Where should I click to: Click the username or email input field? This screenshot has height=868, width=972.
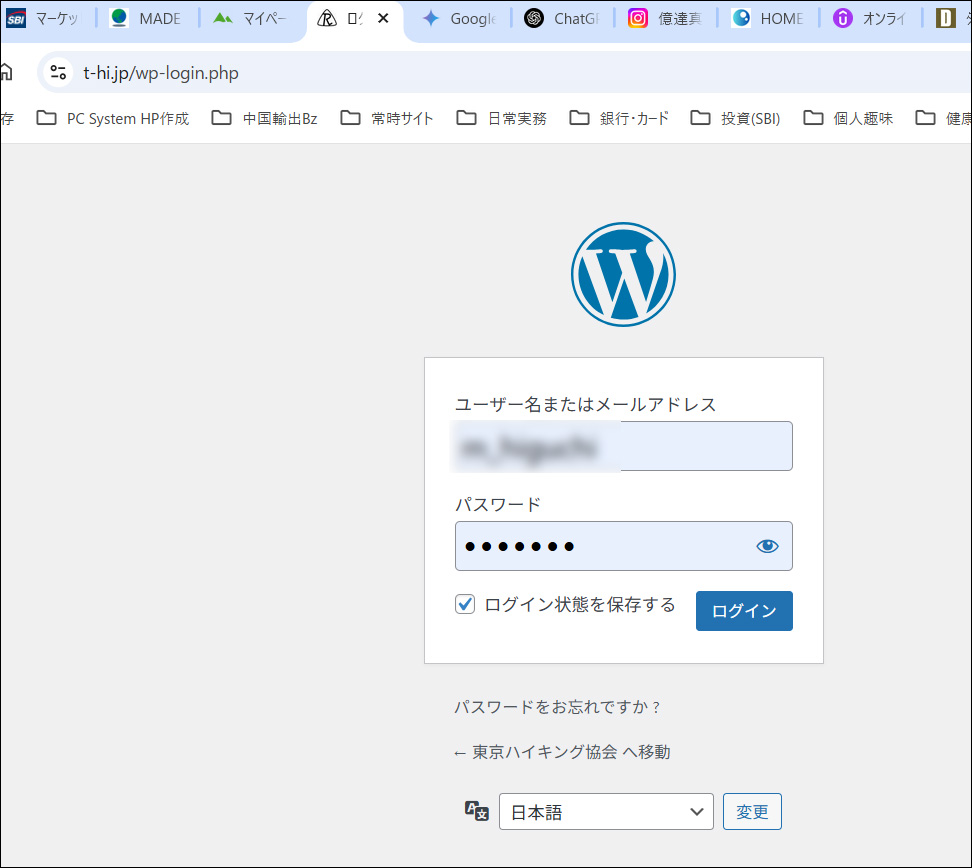pos(623,446)
